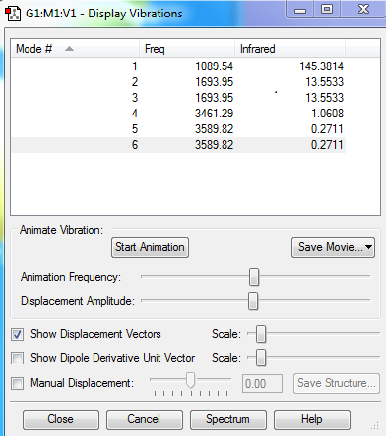
Task: Sort by the Freq column header
Action: pyautogui.click(x=187, y=49)
